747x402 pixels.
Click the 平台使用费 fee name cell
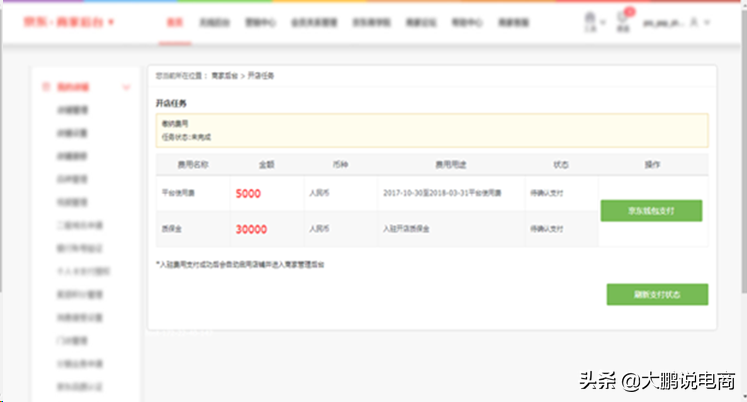click(178, 193)
